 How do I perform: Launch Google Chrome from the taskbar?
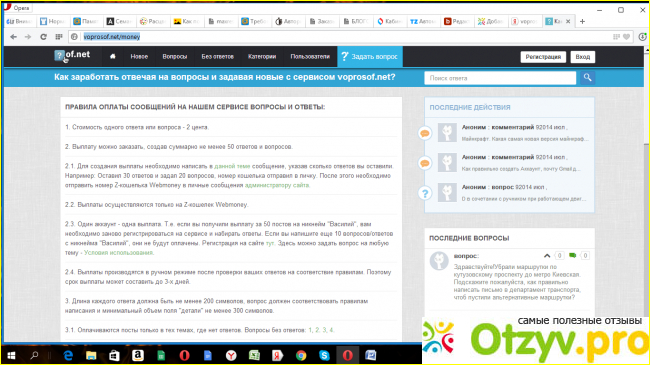[301, 355]
